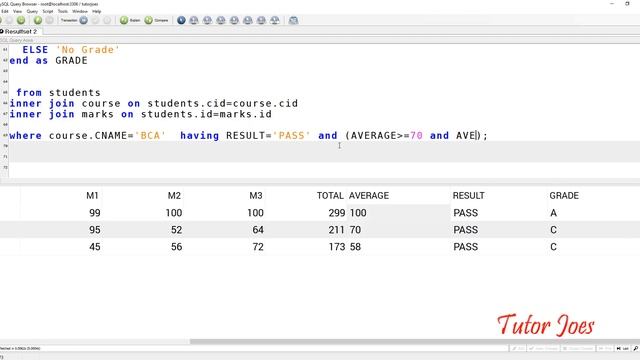Open the Tools menu
This screenshot has width=640, height=360.
point(63,11)
